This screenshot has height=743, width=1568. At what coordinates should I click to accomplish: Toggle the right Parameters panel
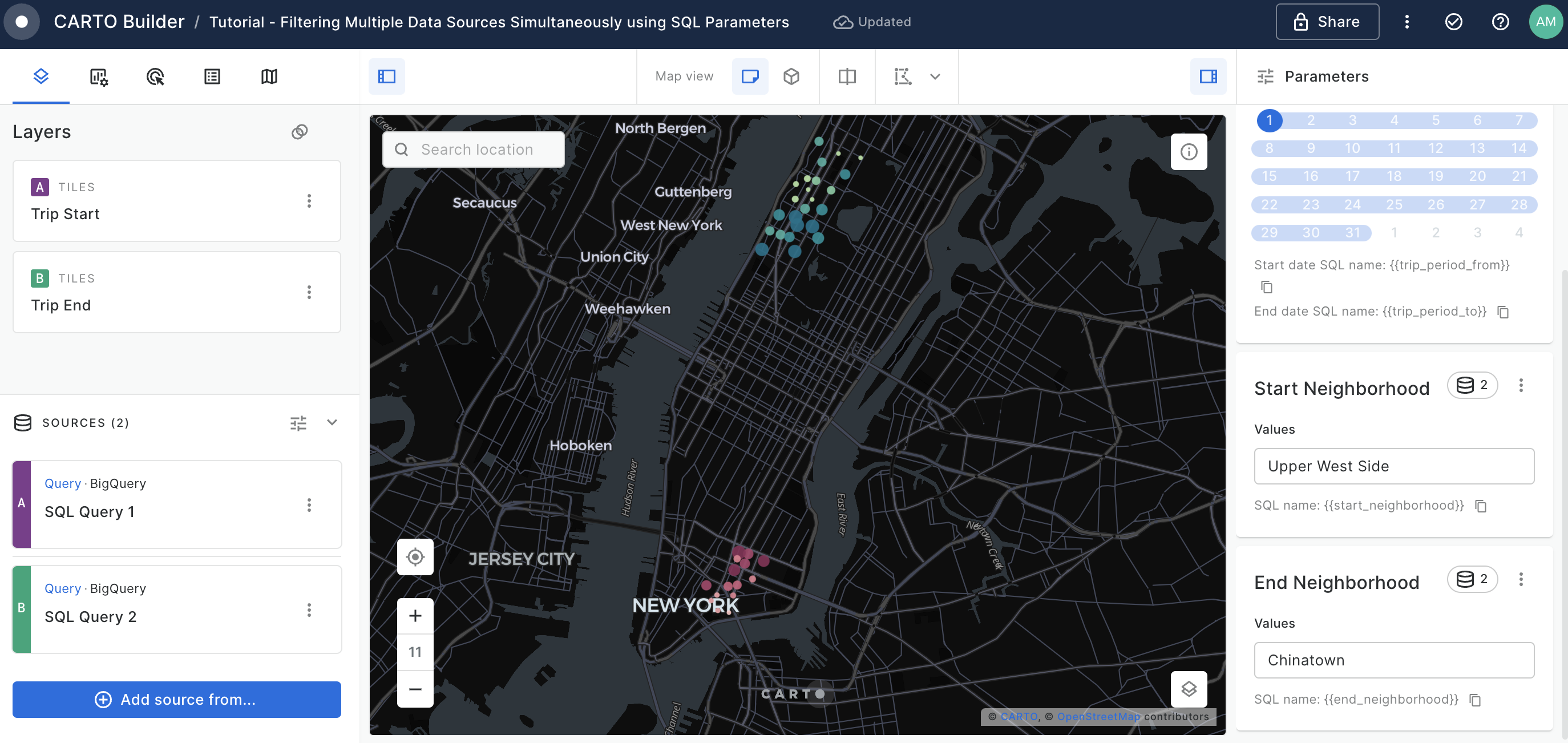[x=1207, y=76]
